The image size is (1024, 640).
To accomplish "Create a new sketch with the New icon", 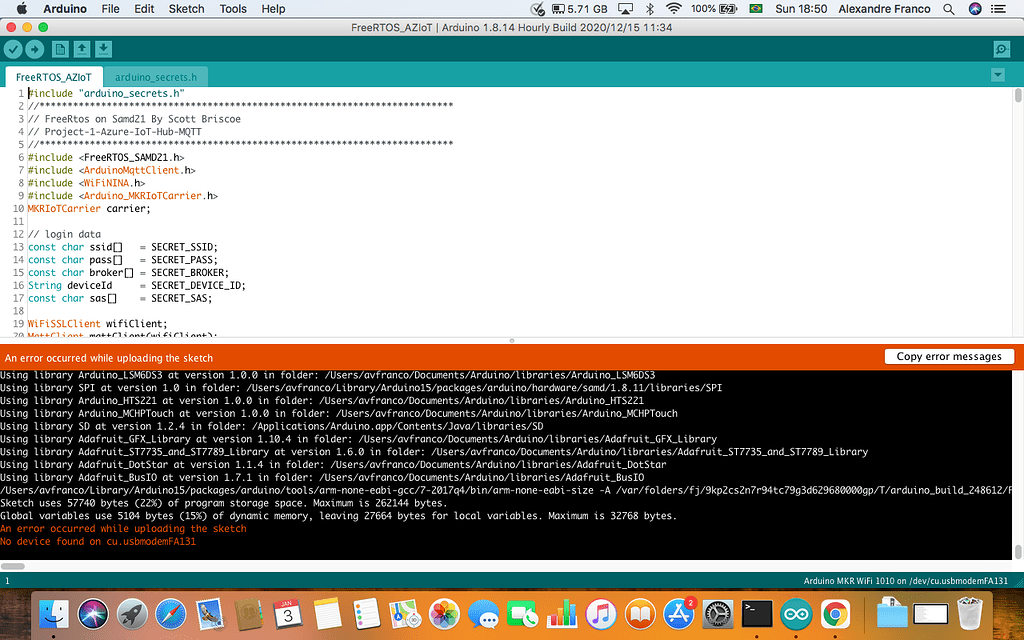I will click(x=59, y=49).
